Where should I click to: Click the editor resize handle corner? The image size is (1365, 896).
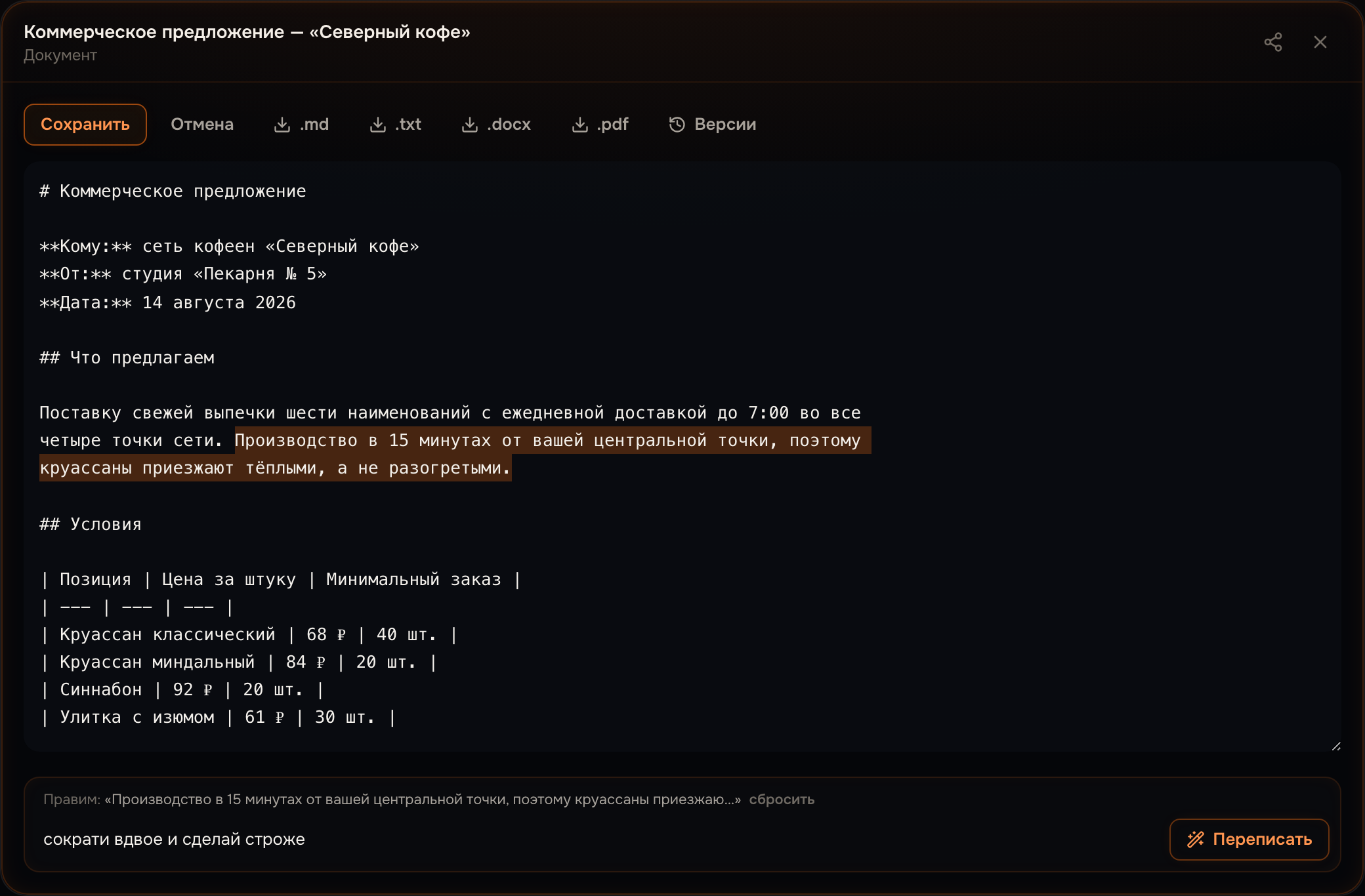[1336, 746]
